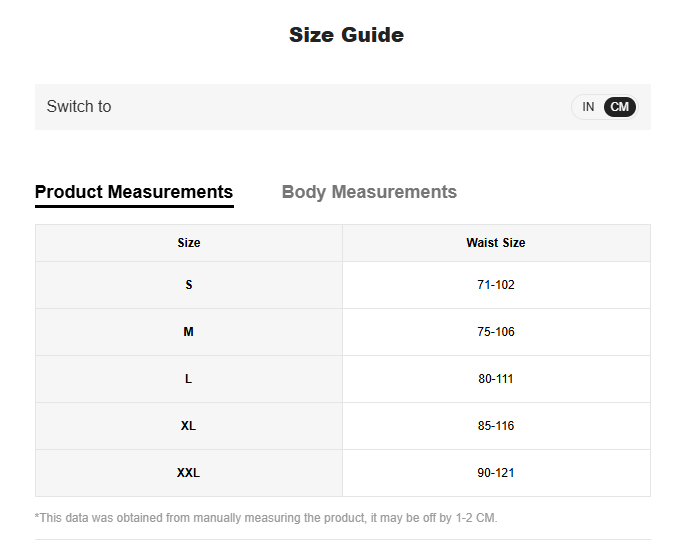Select the XL size row label

(x=188, y=426)
